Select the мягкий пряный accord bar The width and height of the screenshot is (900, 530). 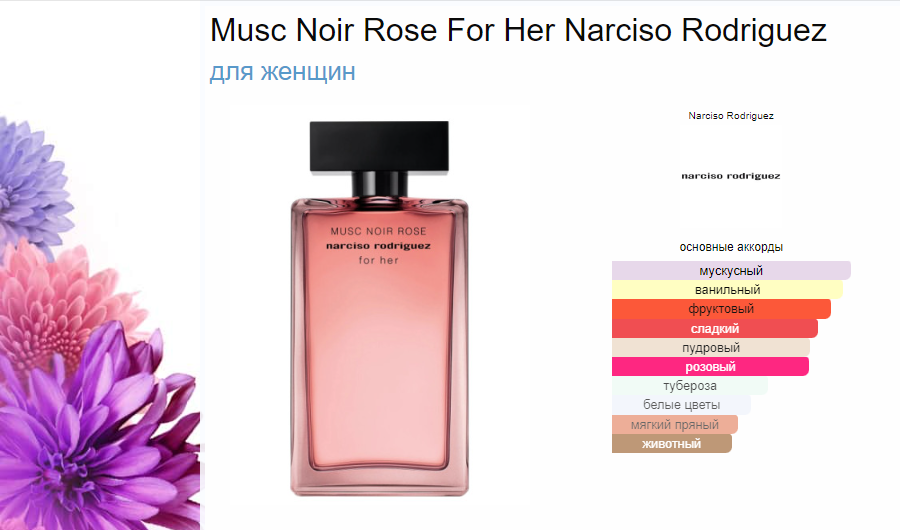pos(674,424)
